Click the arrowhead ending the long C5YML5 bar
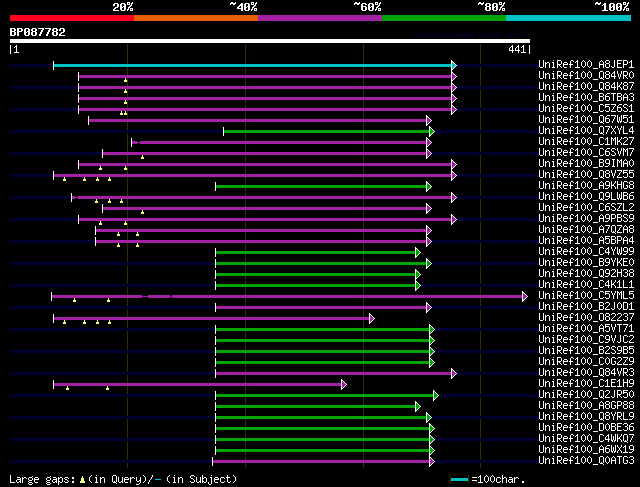Screen dimensions: 640x487 pyautogui.click(x=524, y=296)
